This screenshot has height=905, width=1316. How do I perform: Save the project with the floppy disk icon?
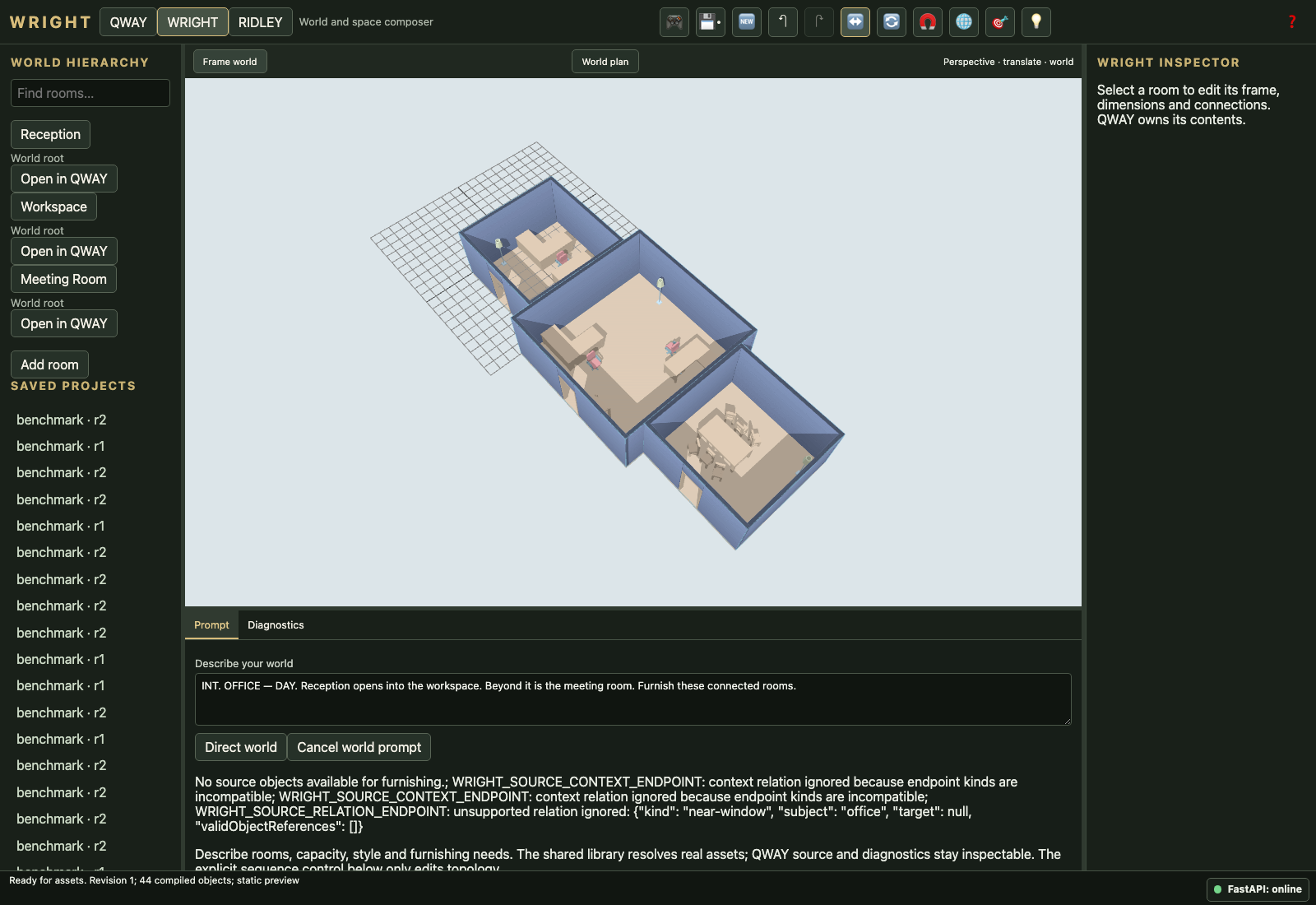[711, 22]
